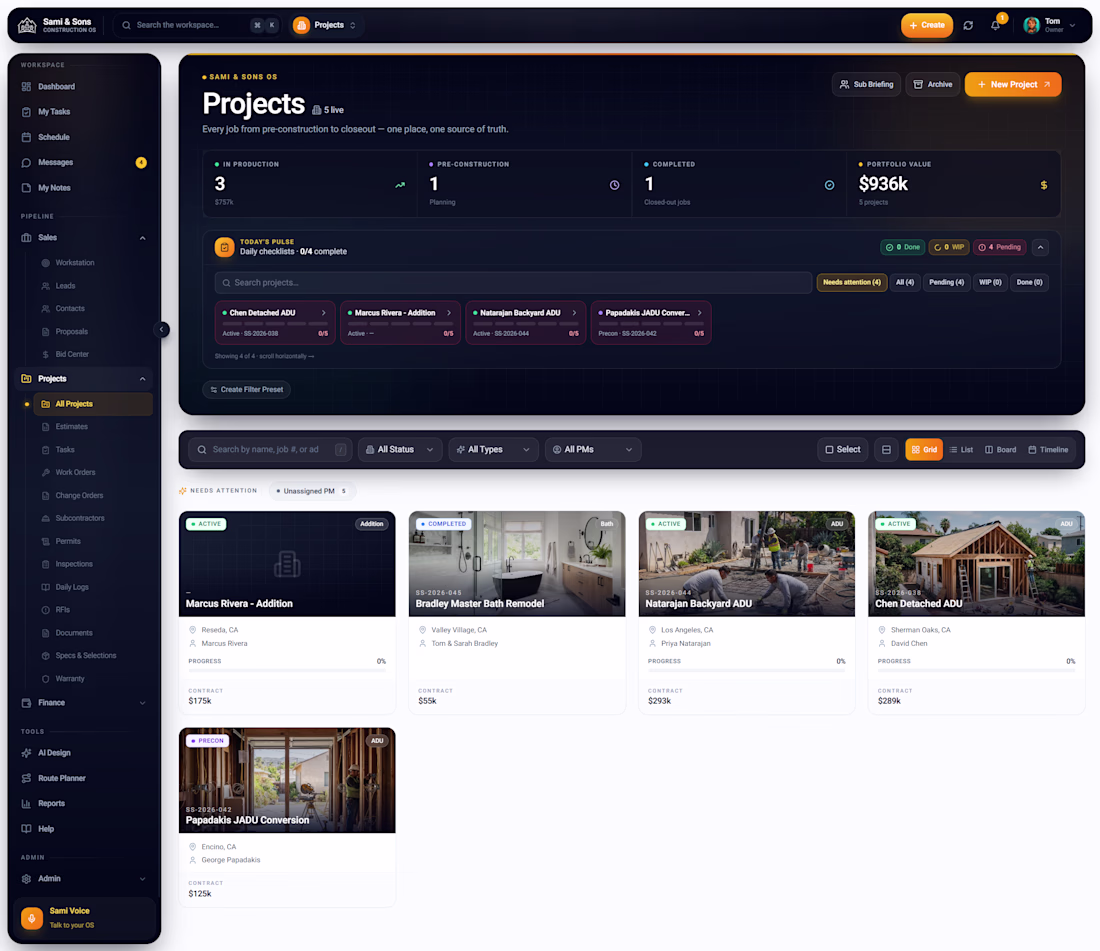Open the All Status dropdown
Viewport: 1100px width, 951px height.
click(x=400, y=450)
